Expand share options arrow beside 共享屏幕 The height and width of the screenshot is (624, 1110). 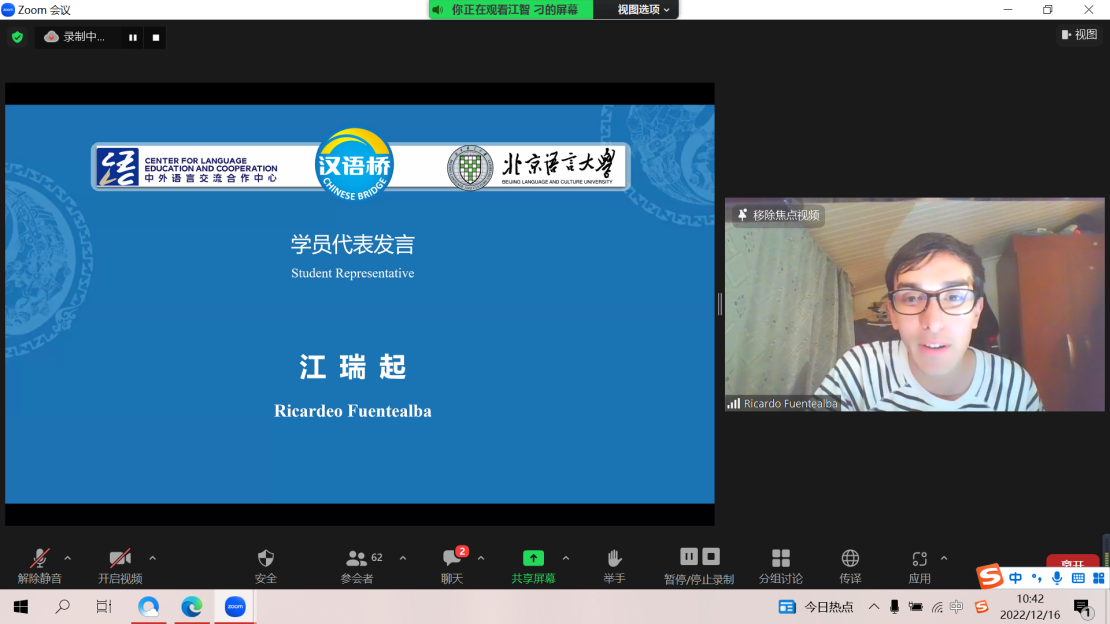coord(566,558)
